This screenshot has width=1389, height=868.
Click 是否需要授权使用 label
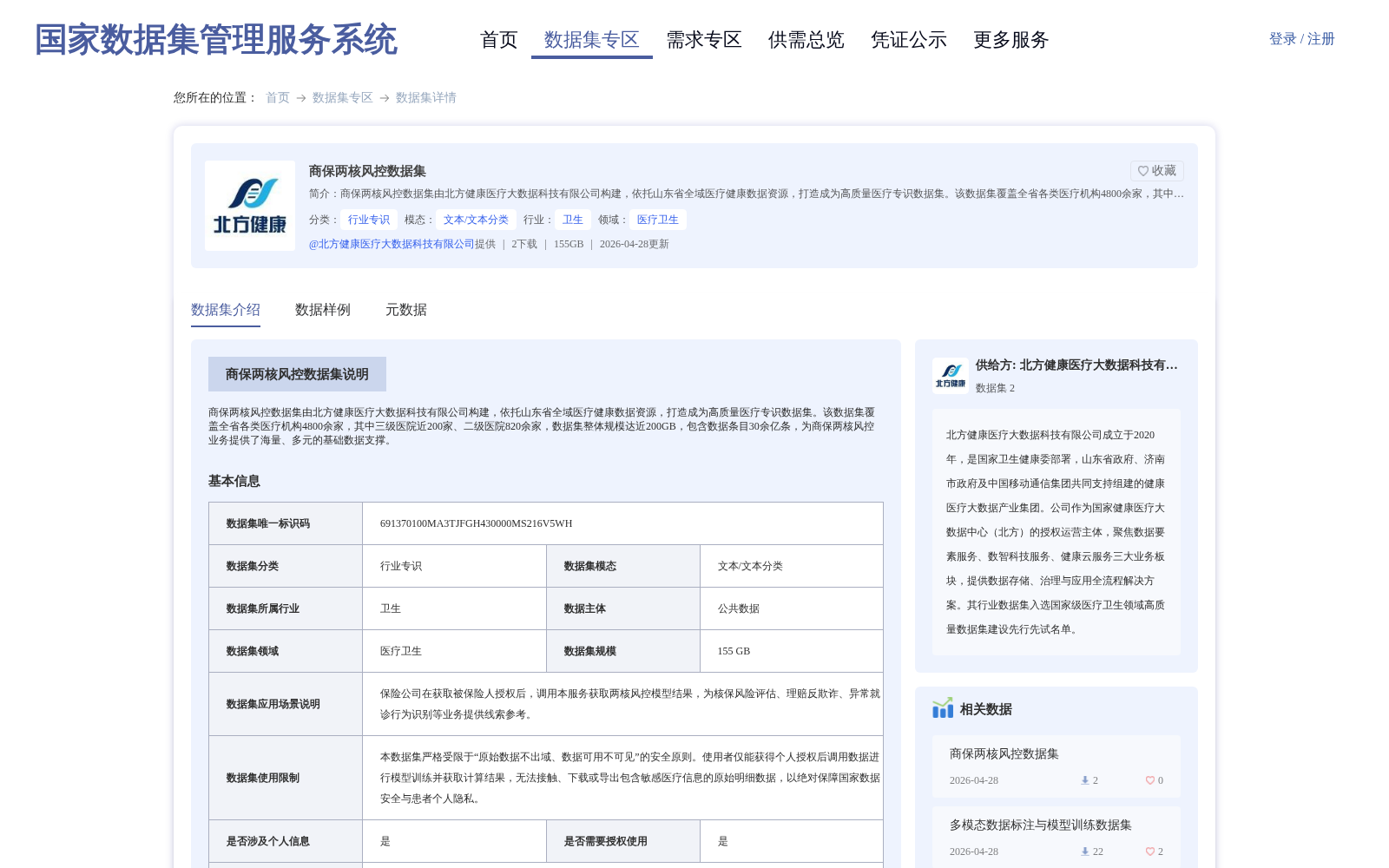point(606,841)
